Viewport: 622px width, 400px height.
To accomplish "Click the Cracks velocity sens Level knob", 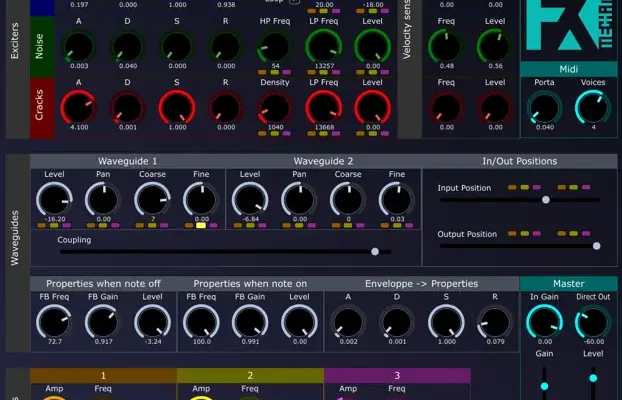I will click(x=495, y=108).
